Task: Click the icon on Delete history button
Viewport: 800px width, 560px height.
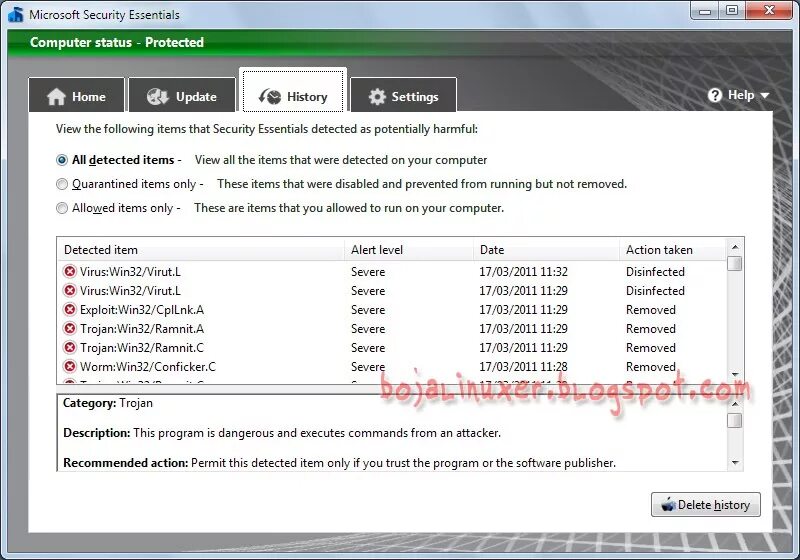Action: click(668, 504)
